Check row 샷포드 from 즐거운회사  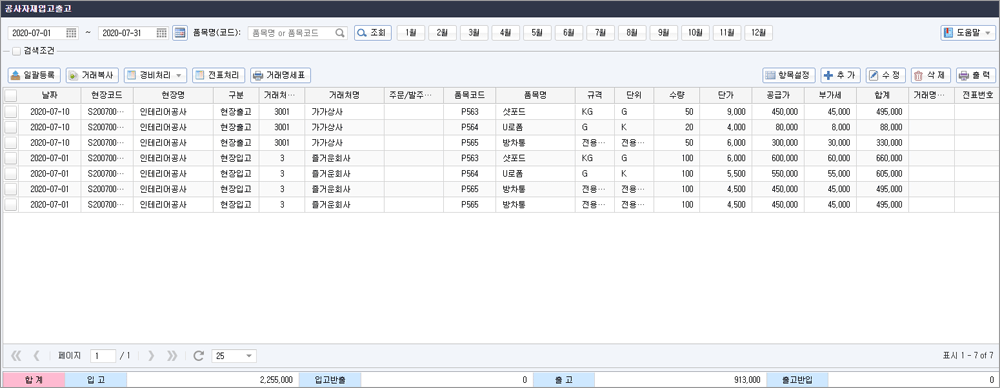click(x=11, y=158)
